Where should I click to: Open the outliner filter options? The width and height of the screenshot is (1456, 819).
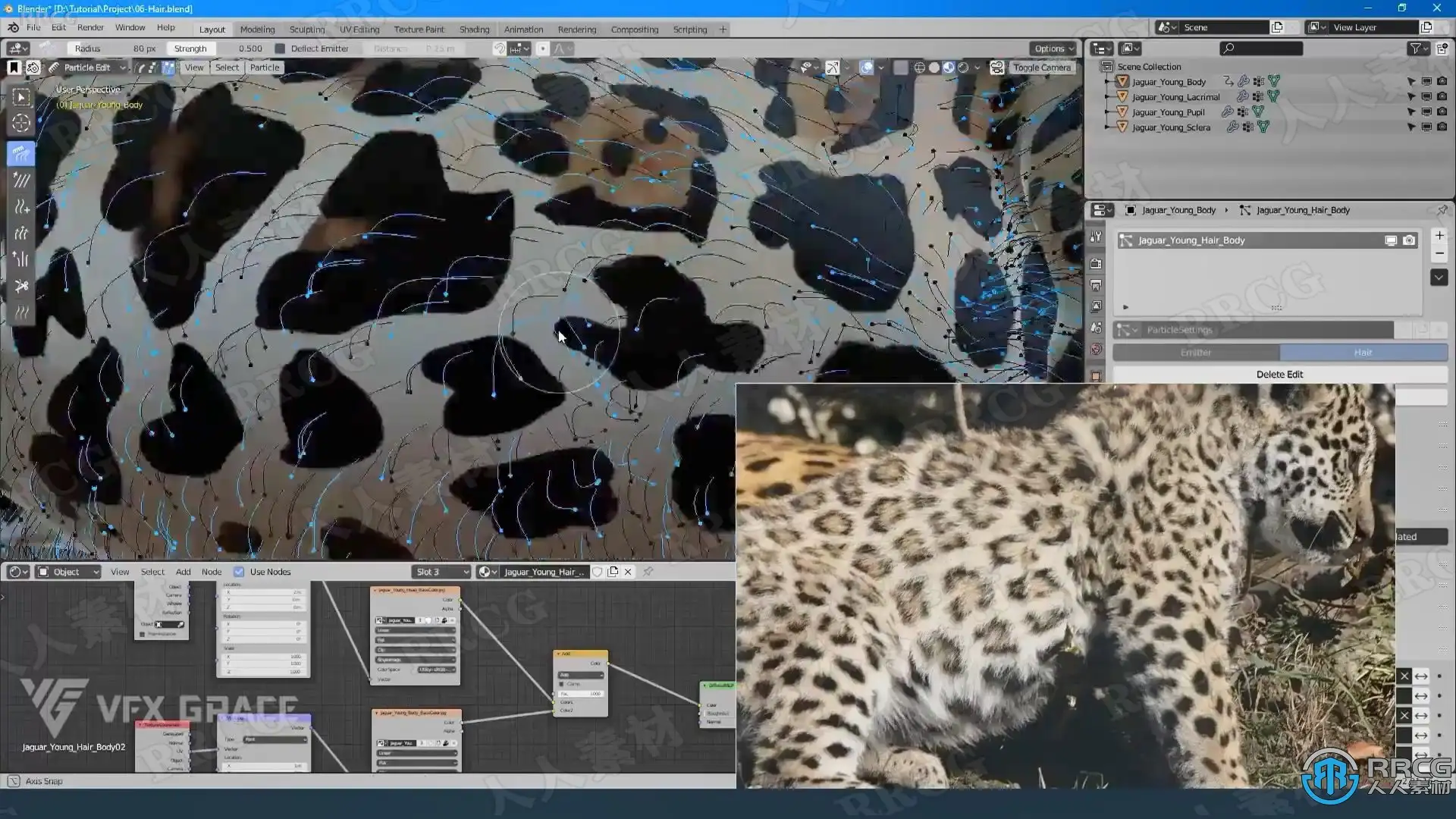coord(1418,49)
